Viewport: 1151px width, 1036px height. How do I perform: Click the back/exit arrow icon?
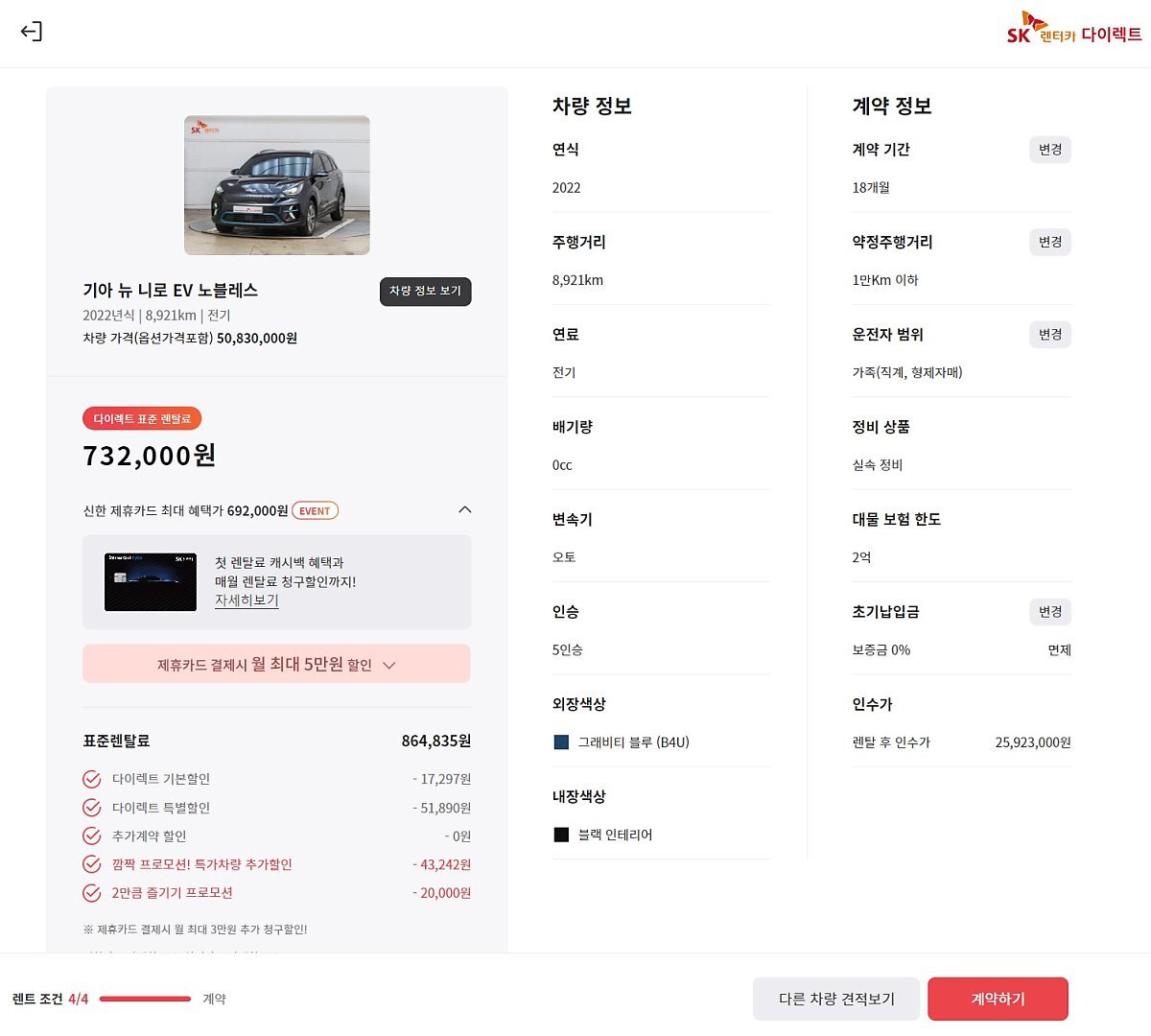click(x=32, y=32)
